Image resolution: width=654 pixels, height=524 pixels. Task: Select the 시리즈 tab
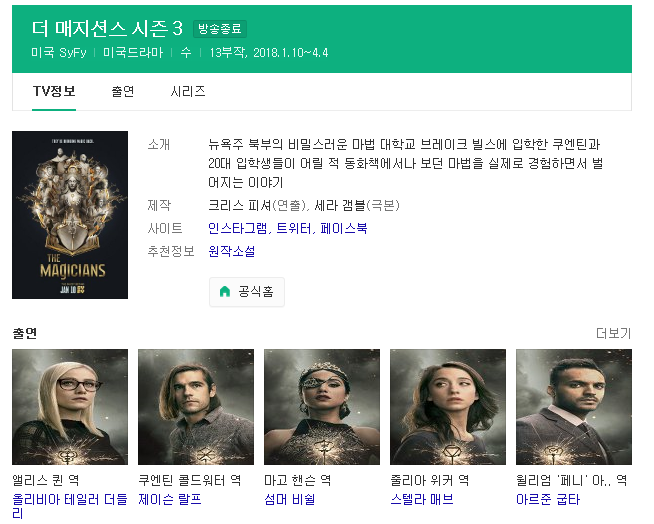pyautogui.click(x=188, y=91)
